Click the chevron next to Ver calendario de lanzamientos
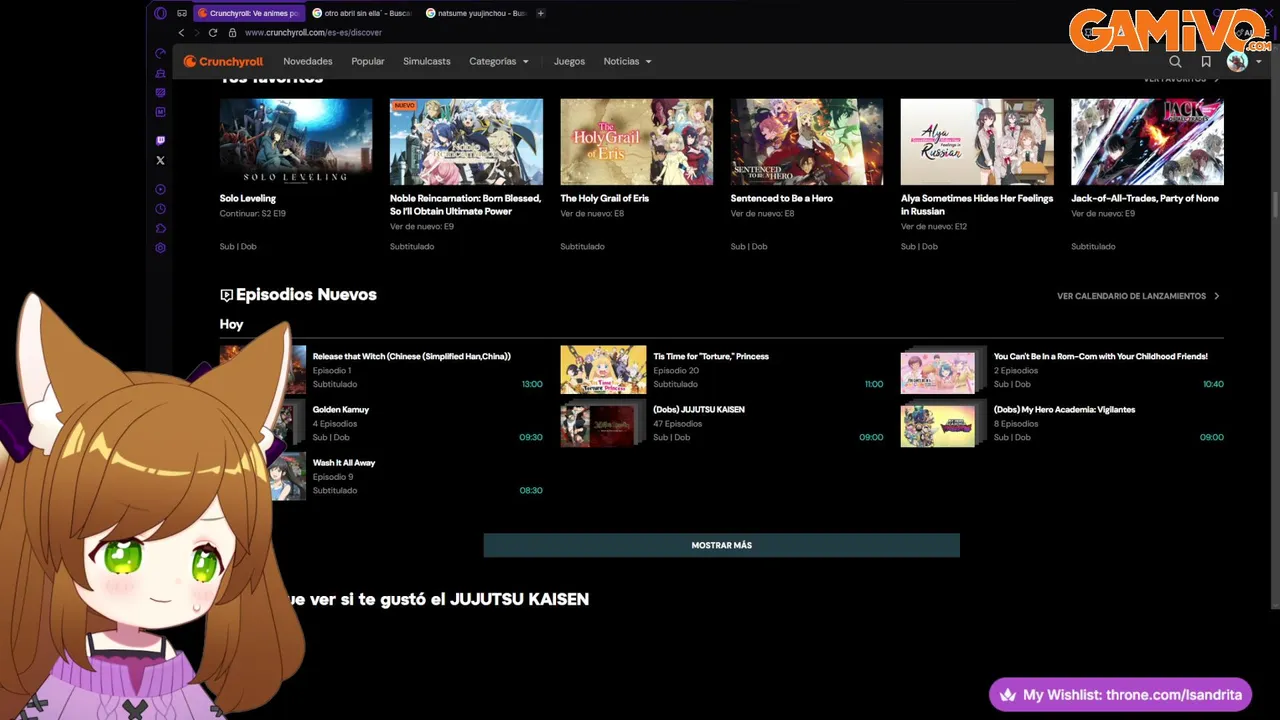Screen dimensions: 1280x720 [x=1217, y=296]
